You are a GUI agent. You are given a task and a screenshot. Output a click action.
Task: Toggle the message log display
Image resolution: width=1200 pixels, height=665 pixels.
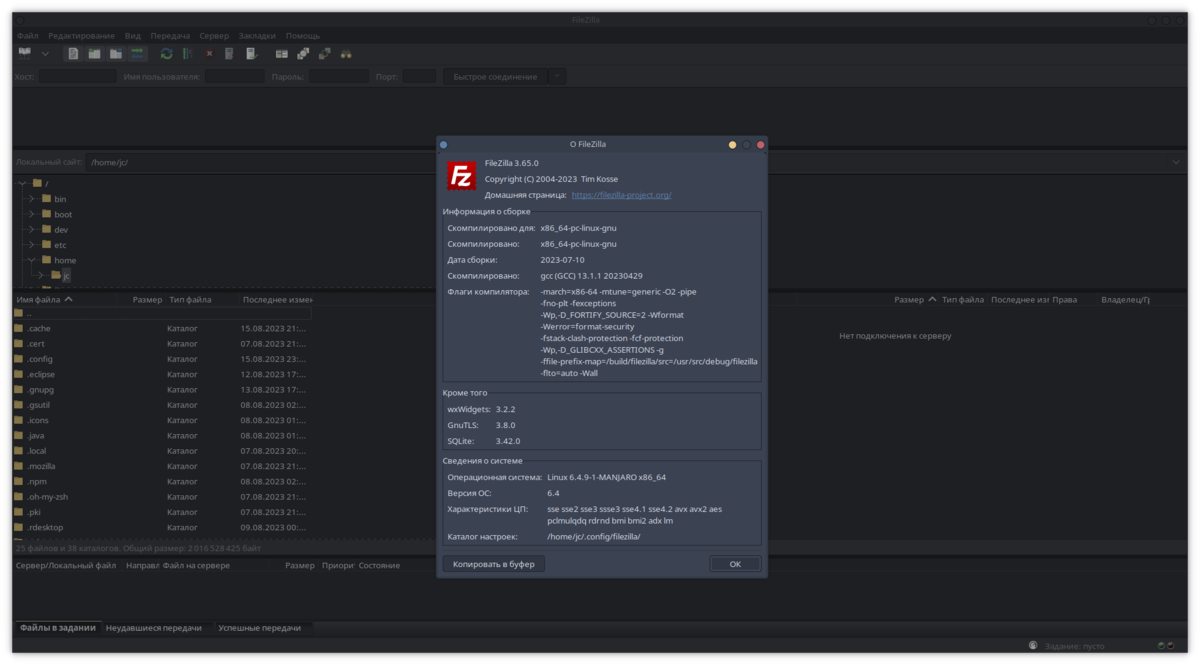[72, 53]
